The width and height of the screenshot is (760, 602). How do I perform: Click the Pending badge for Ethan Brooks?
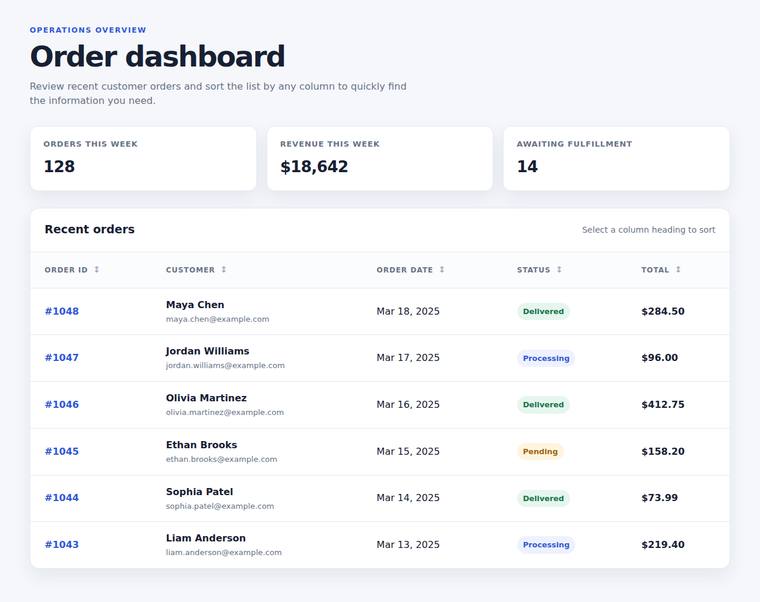click(x=540, y=452)
